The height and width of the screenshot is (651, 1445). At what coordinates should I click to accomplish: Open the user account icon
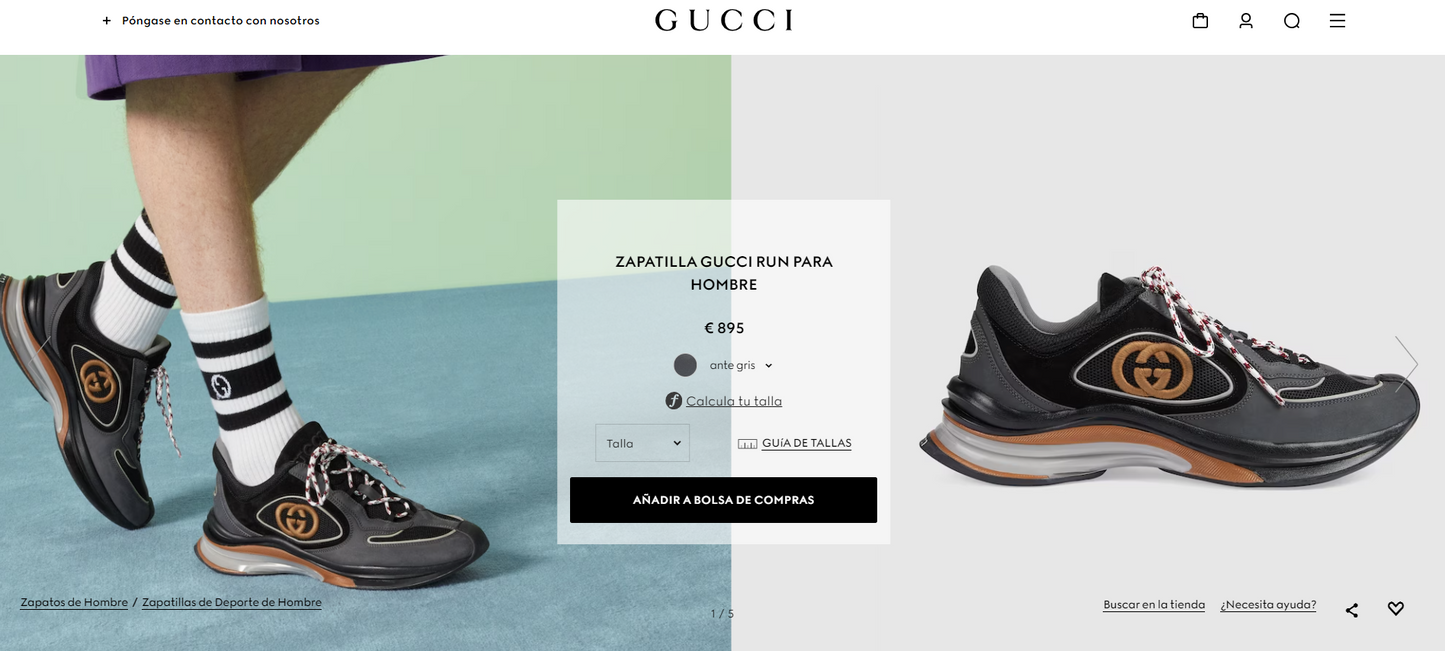click(x=1246, y=20)
